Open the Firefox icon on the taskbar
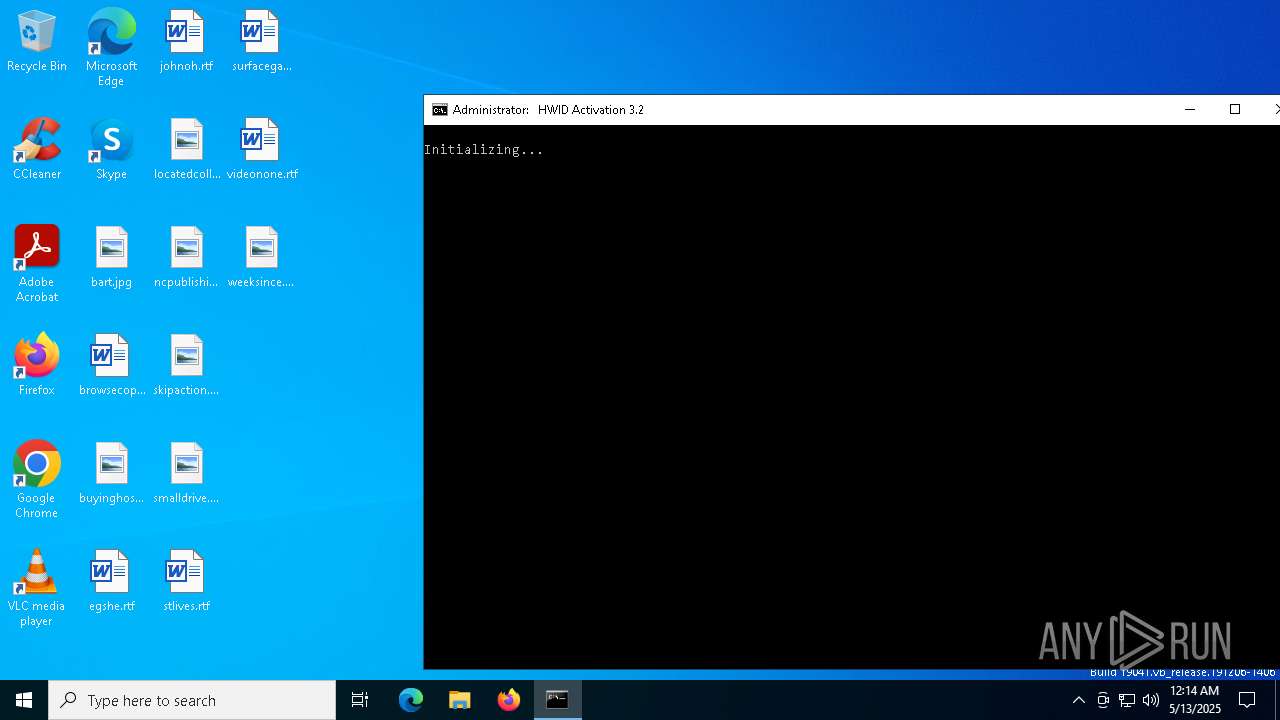Screen dimensions: 1280x720 pos(509,700)
